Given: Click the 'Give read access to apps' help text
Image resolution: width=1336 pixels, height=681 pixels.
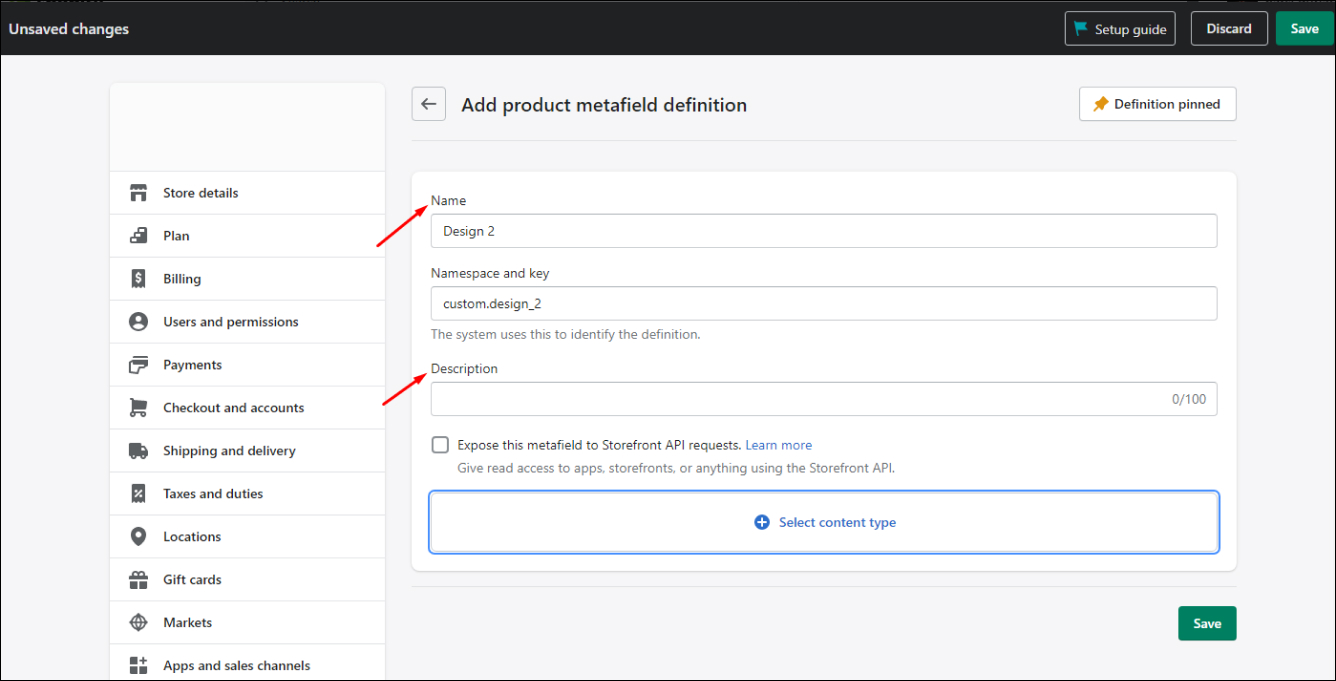Looking at the screenshot, I should coord(676,467).
